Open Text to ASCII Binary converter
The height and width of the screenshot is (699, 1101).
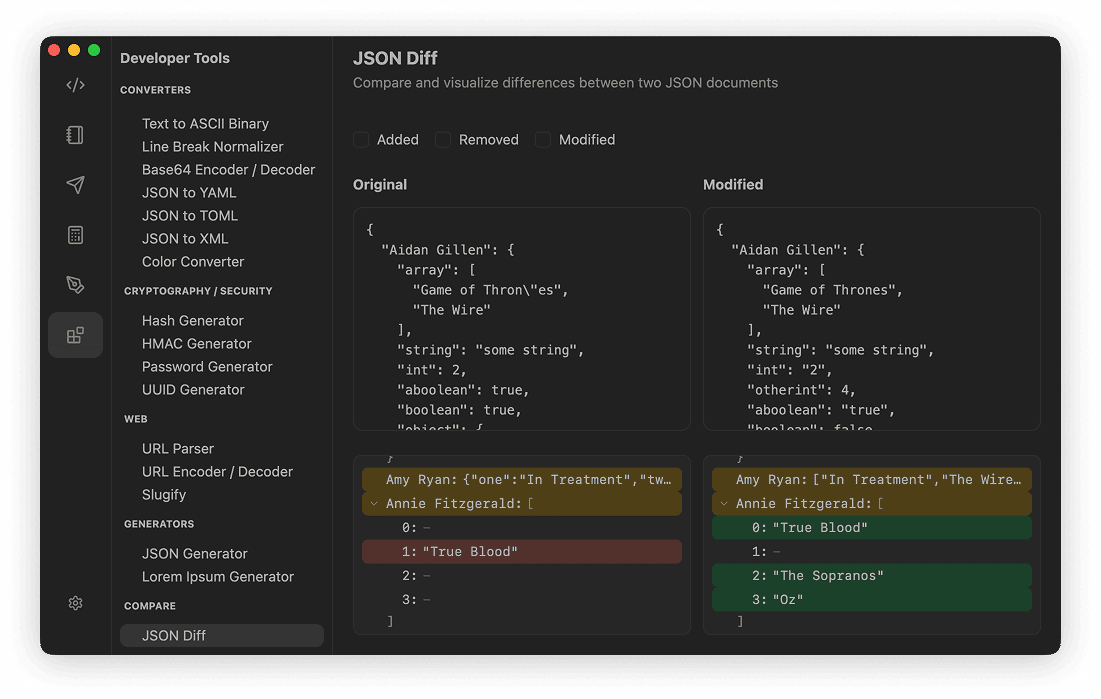(205, 124)
